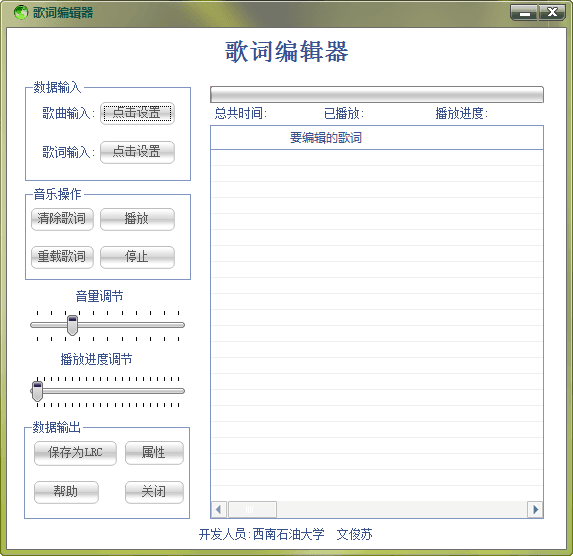Click the 总共时间 label
The image size is (573, 556).
[x=241, y=114]
